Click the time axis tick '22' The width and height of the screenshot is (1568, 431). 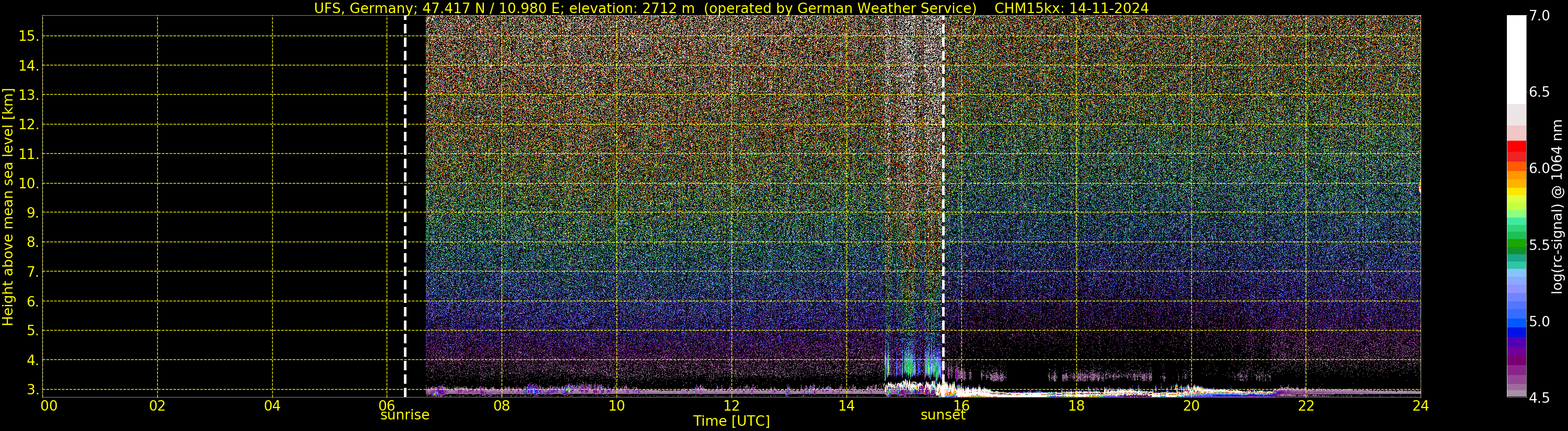click(x=1306, y=406)
